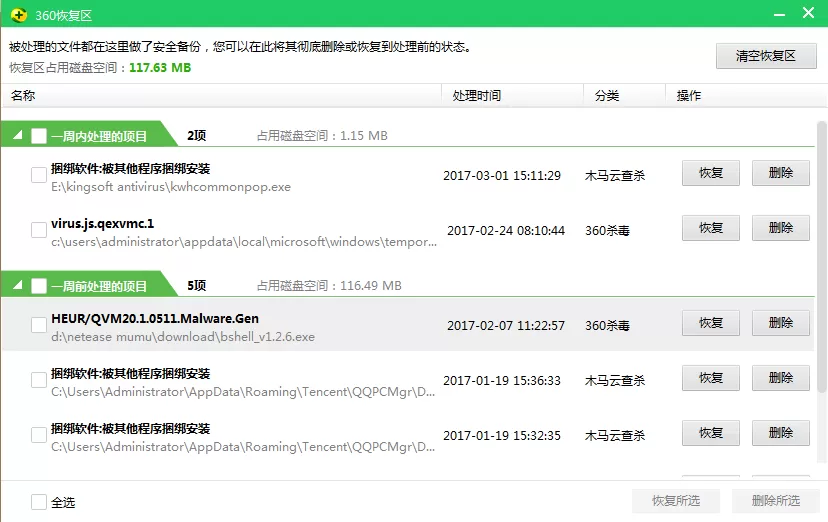The image size is (828, 522).
Task: Tick checkbox for HEUR/QVM20.1.0511.Malware.Gen item
Action: pos(39,325)
